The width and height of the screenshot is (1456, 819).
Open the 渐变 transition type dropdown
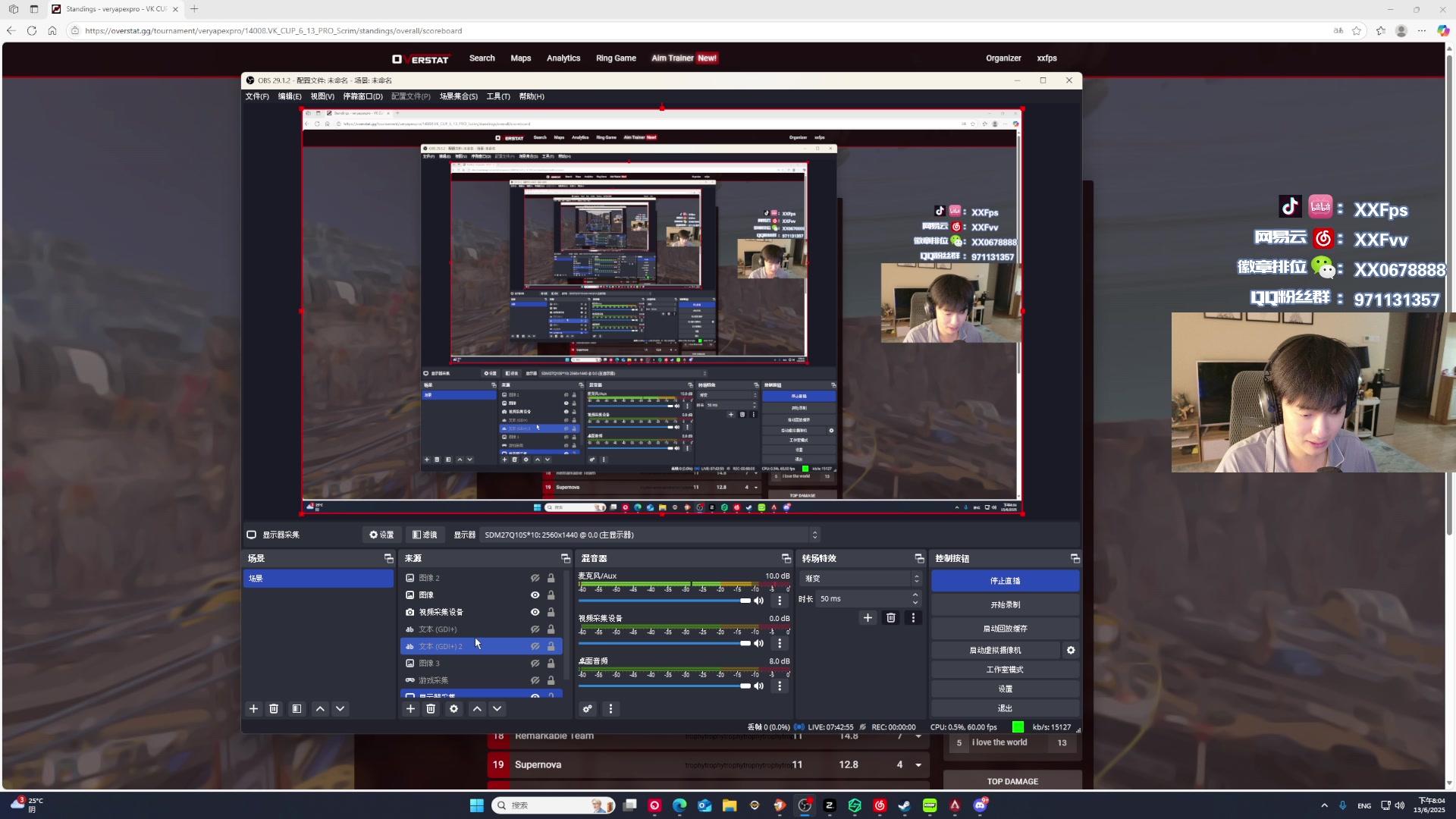tap(861, 578)
